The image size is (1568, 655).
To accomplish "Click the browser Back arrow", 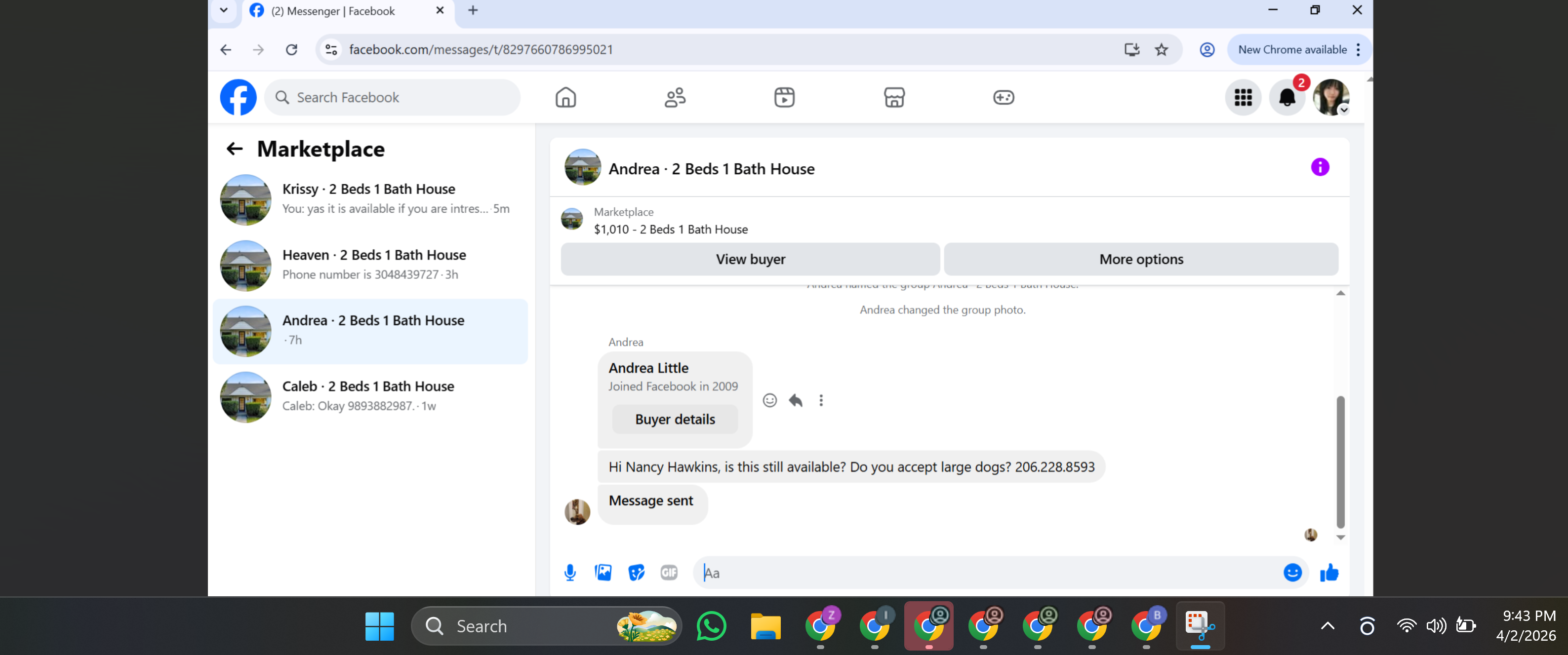I will point(226,50).
